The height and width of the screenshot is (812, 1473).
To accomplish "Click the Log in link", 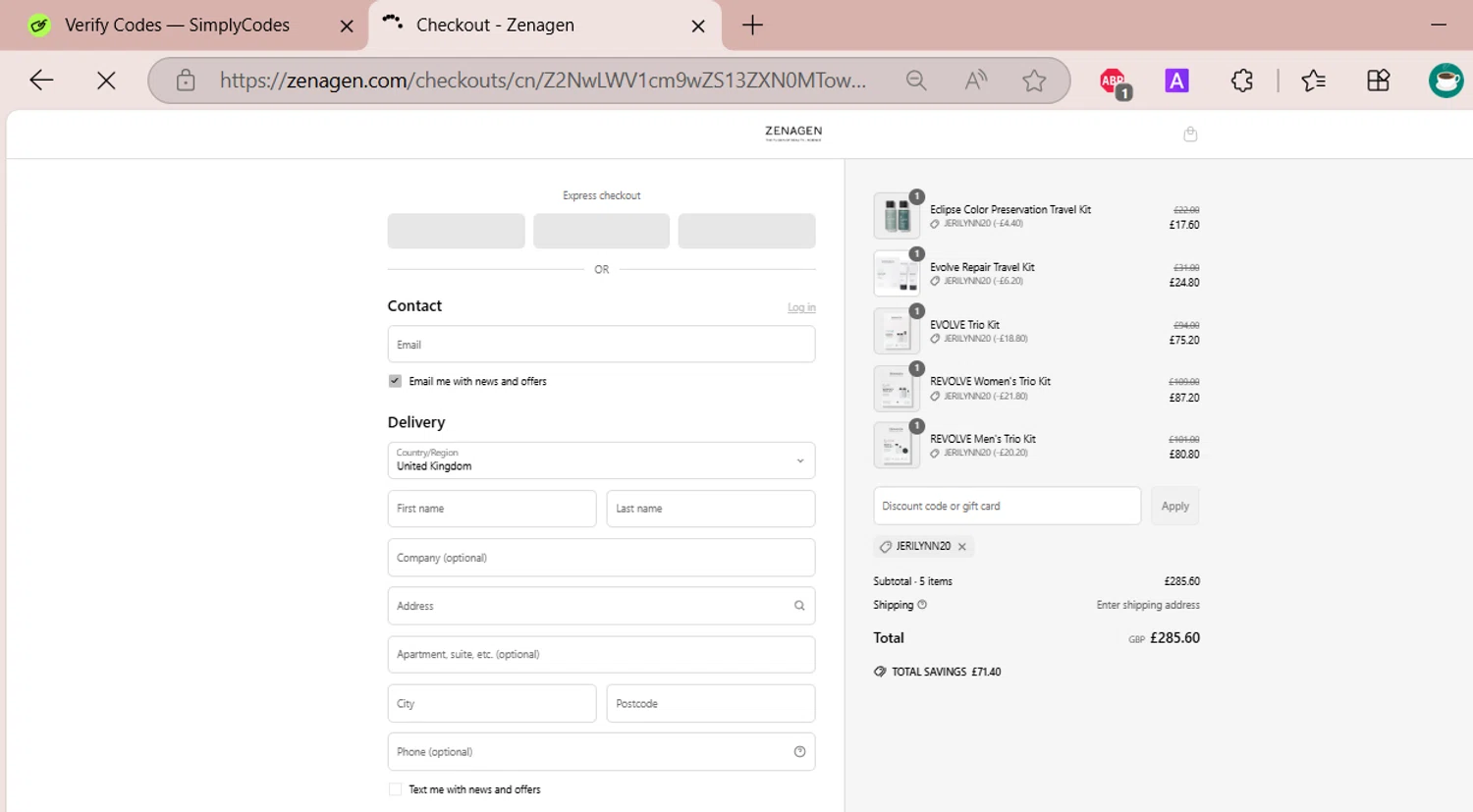I will point(801,307).
